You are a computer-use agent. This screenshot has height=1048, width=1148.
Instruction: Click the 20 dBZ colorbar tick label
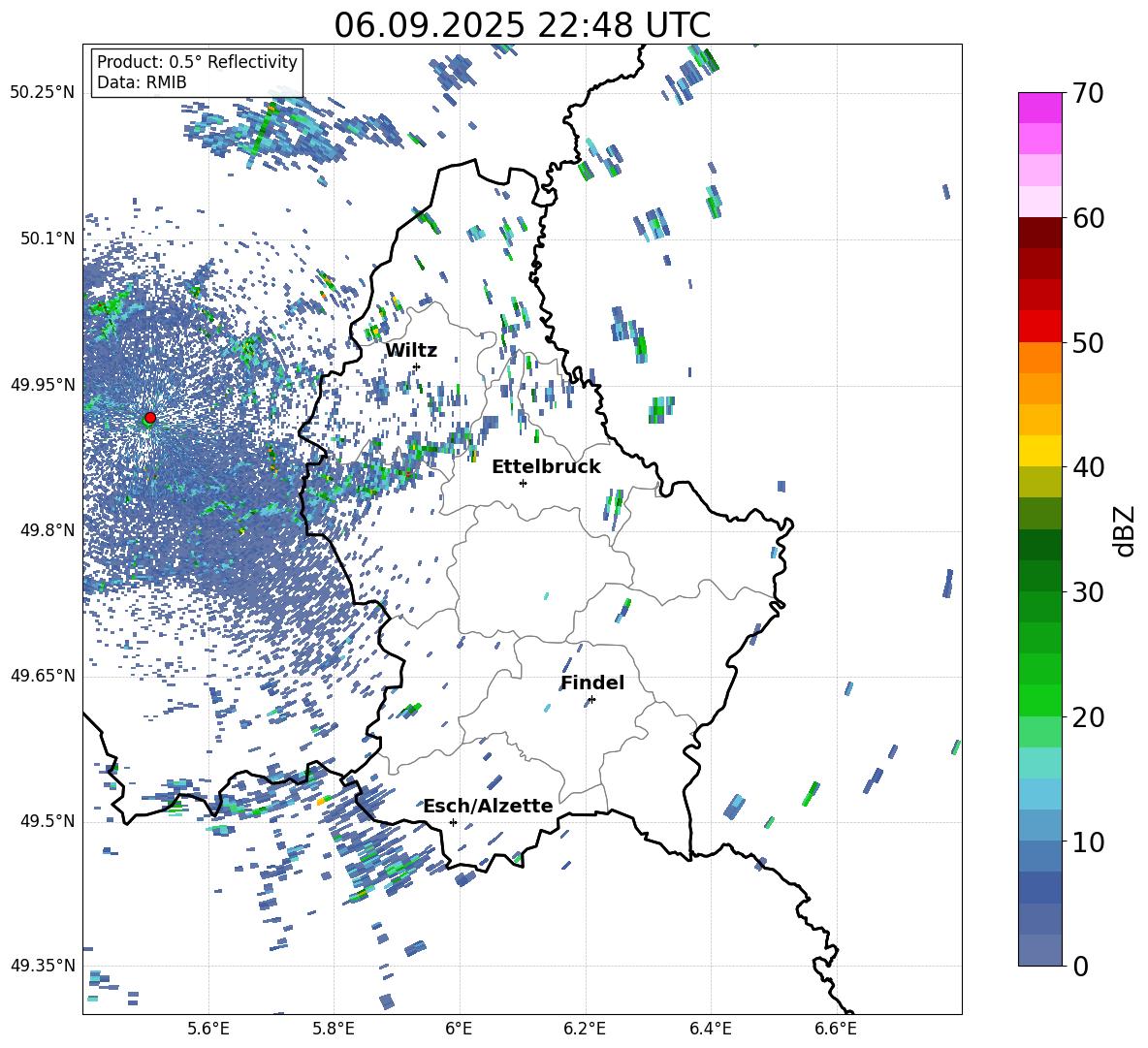(1087, 717)
